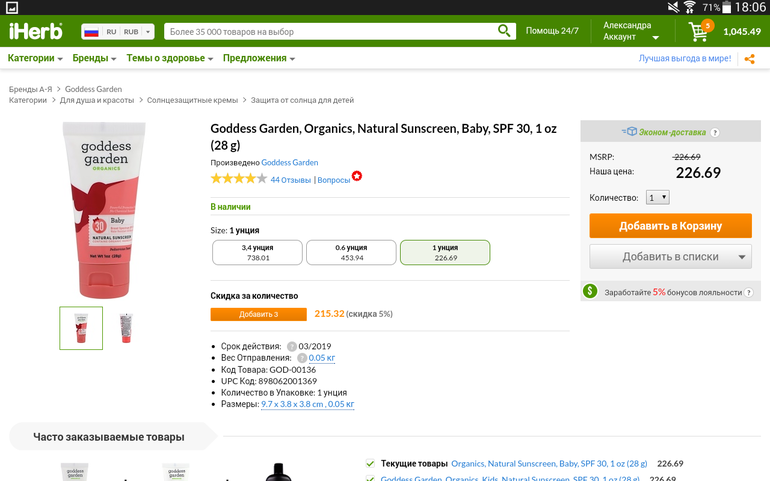Toggle the Текущие товары checkbox

point(370,464)
